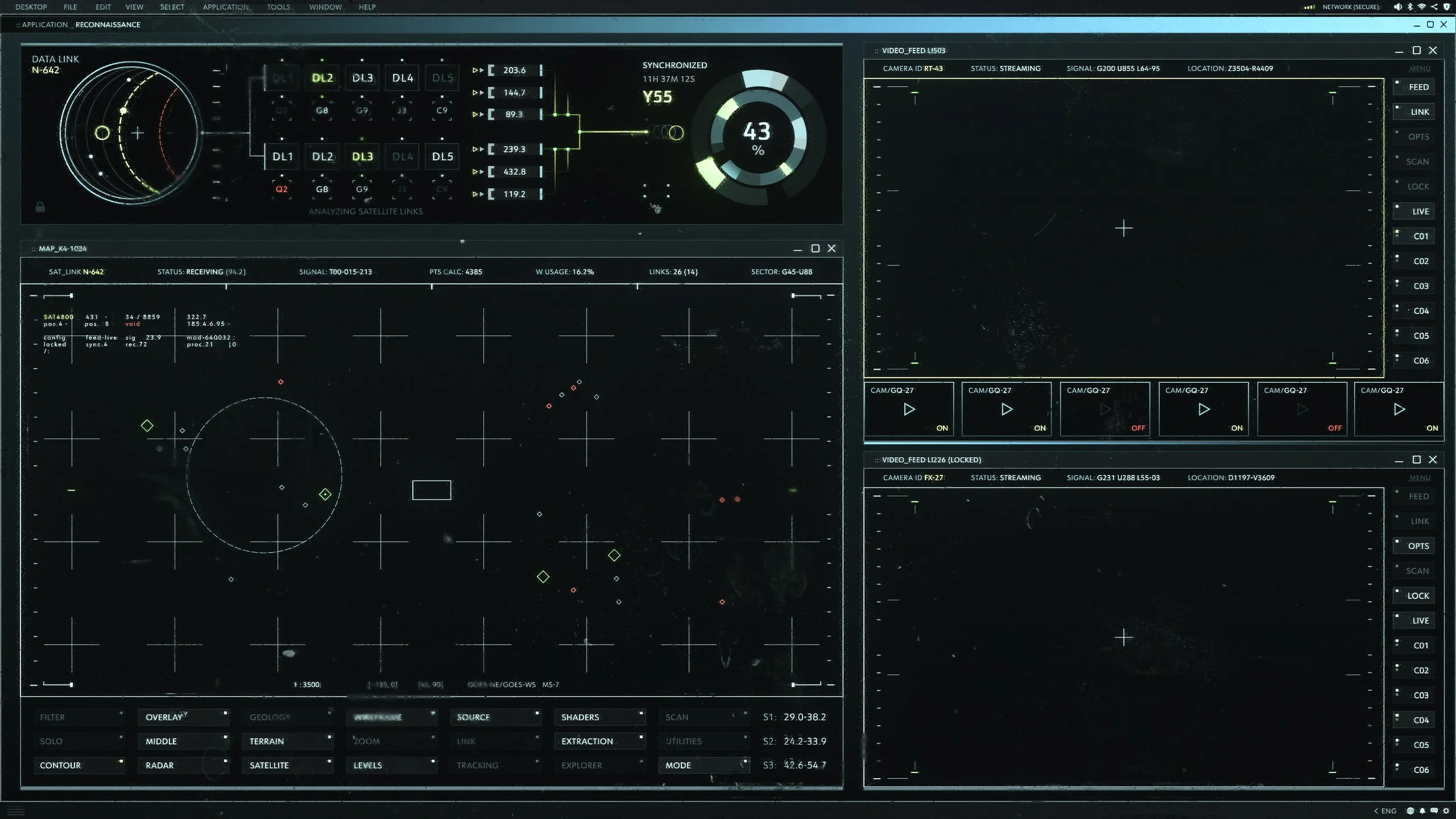Open the WINDOW menu
Image resolution: width=1456 pixels, height=819 pixels.
coord(325,7)
